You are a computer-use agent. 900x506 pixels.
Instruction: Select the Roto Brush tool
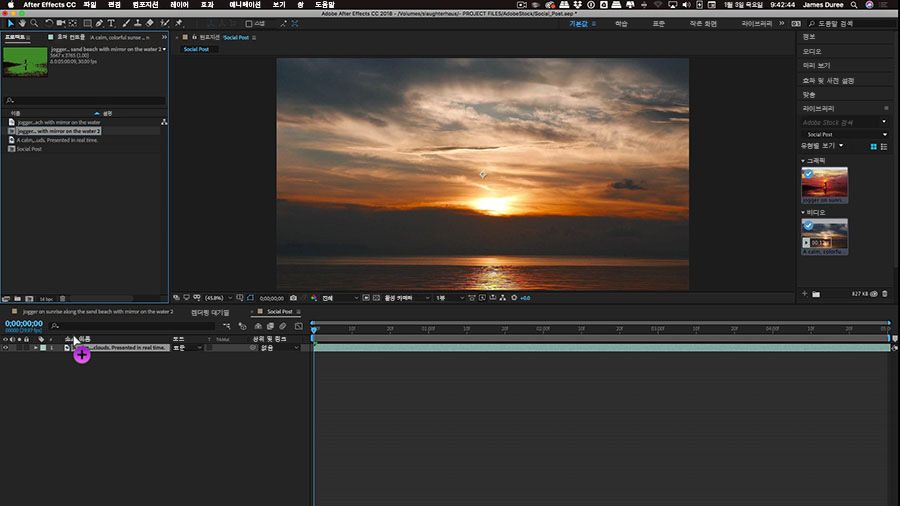point(165,24)
